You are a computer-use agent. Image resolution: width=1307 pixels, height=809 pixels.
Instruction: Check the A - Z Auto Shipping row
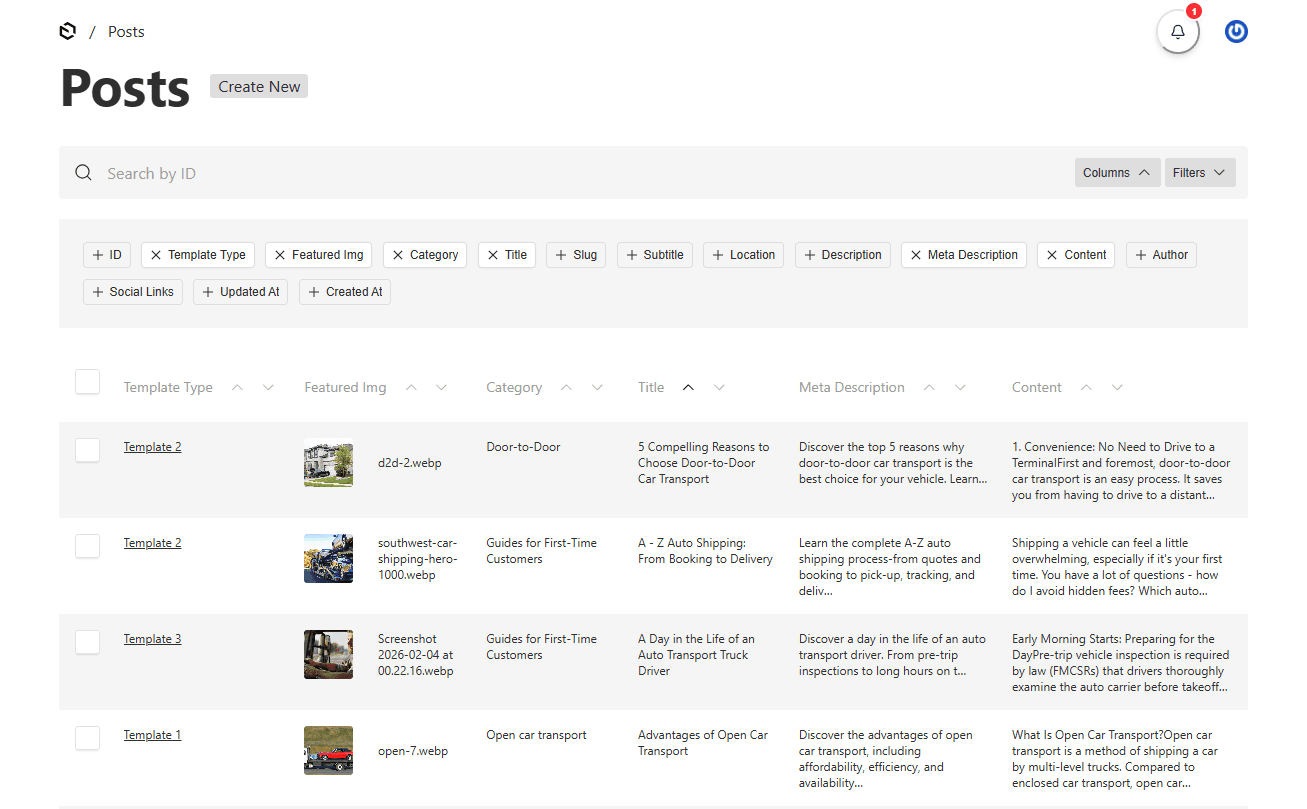click(88, 546)
